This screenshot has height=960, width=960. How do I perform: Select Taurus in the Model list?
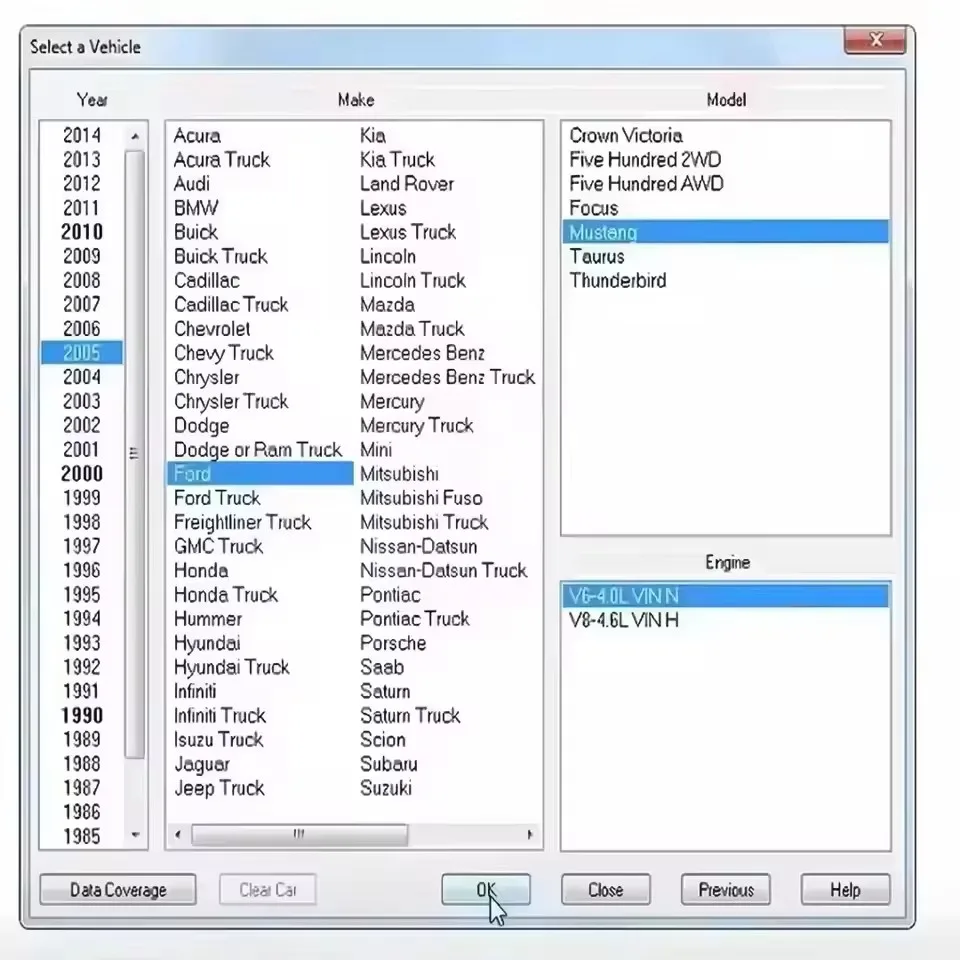pos(596,257)
